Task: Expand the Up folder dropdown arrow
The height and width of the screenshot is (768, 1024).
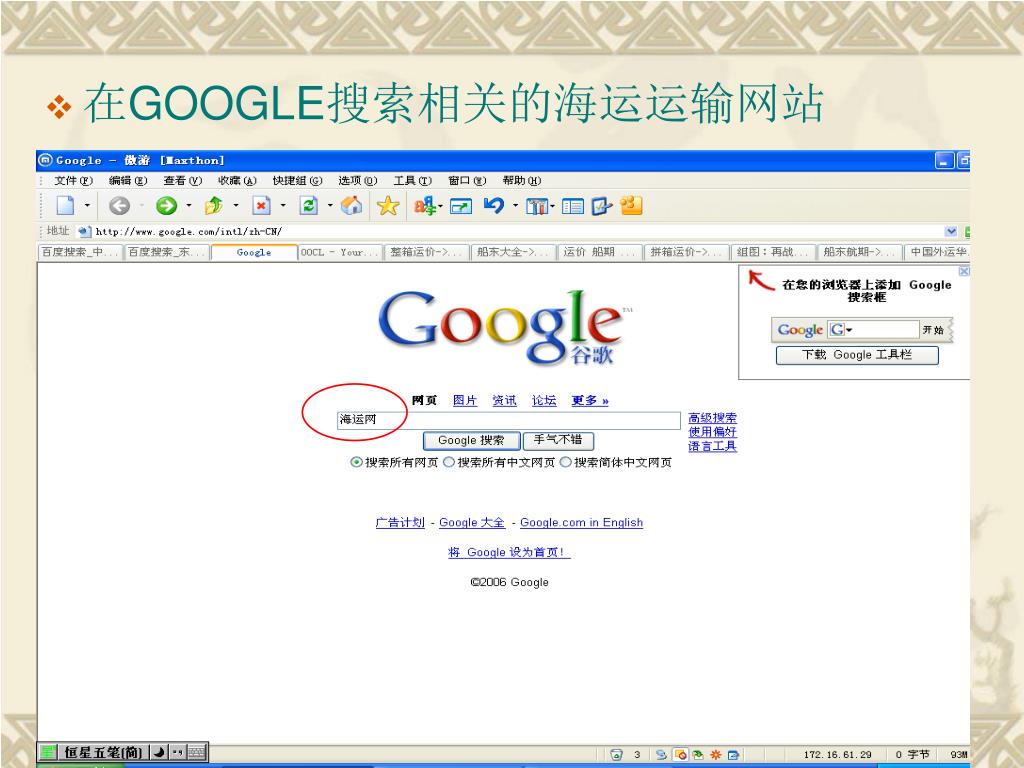Action: click(236, 206)
